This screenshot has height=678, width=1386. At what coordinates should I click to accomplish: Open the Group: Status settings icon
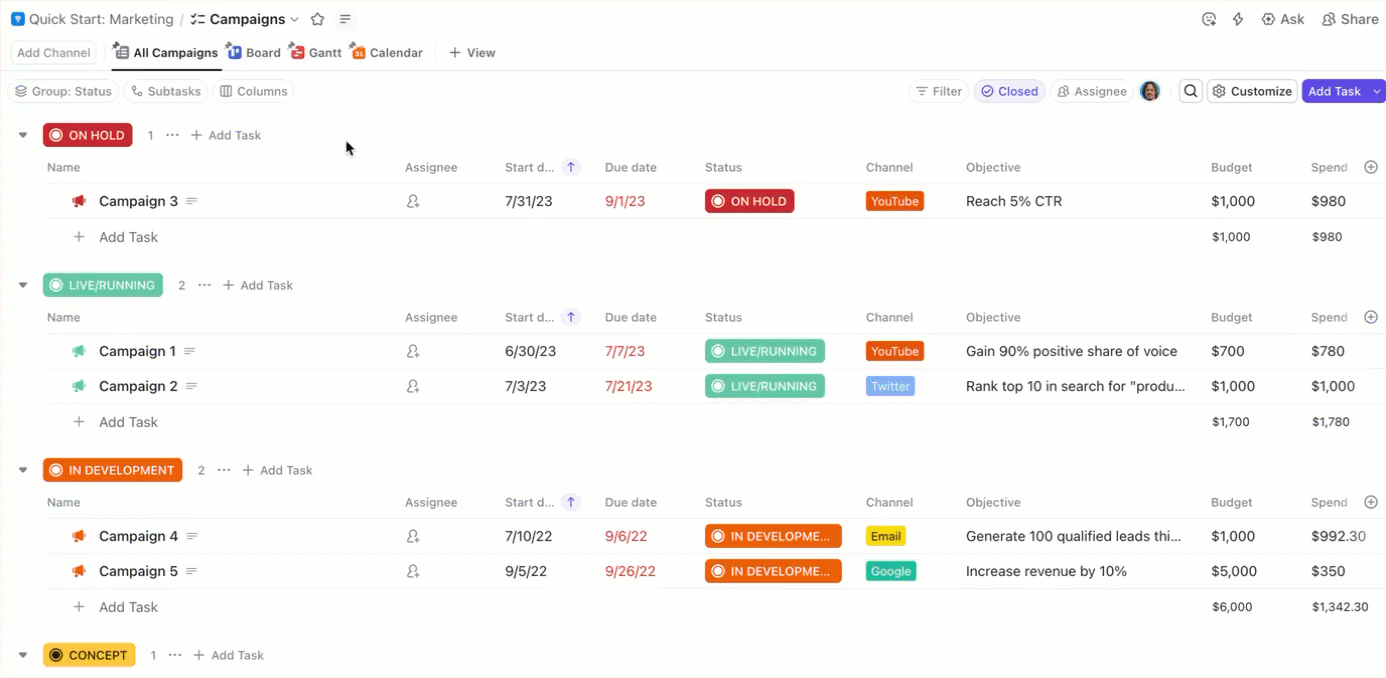point(20,91)
